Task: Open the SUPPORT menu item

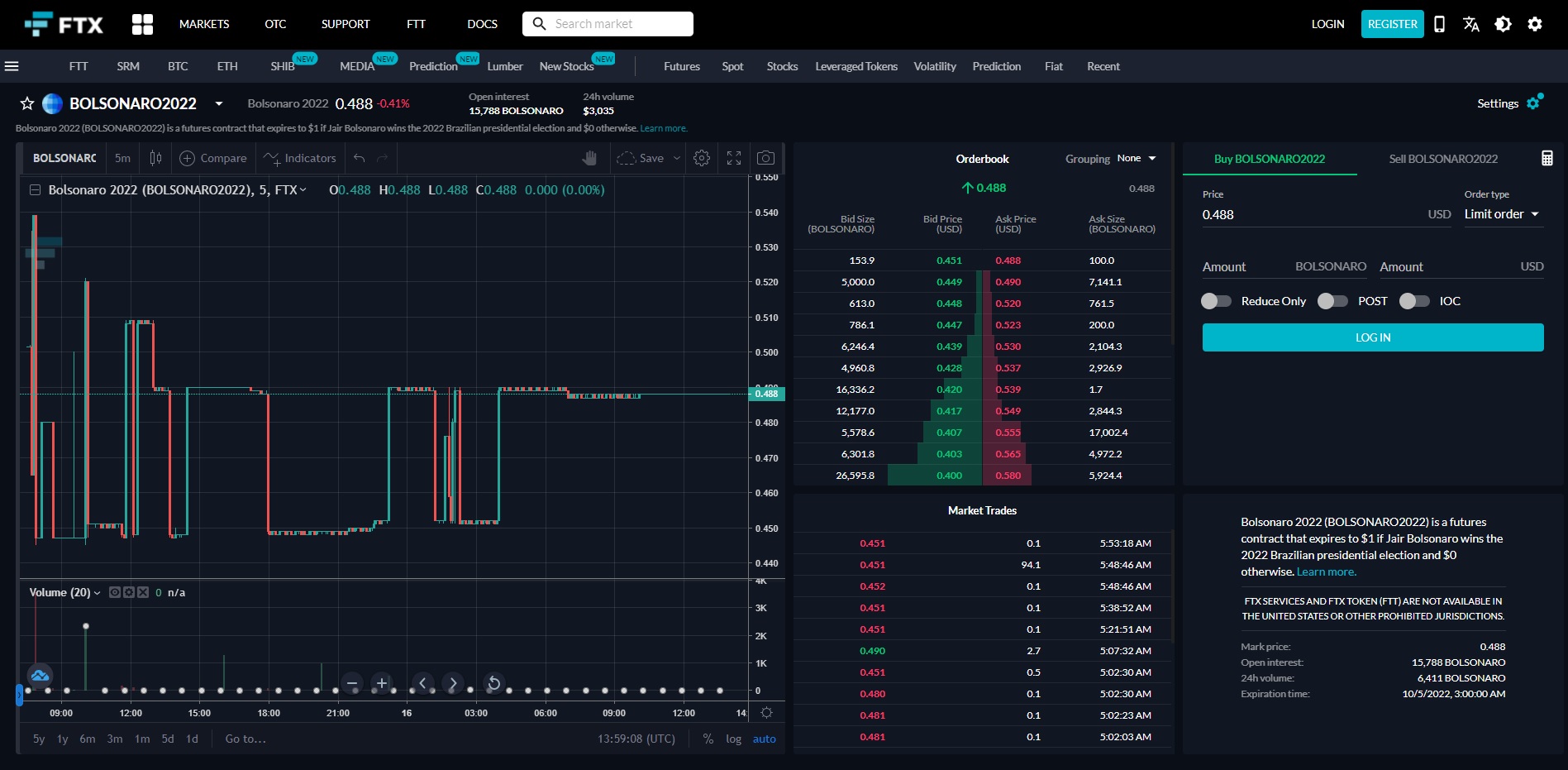Action: (346, 24)
